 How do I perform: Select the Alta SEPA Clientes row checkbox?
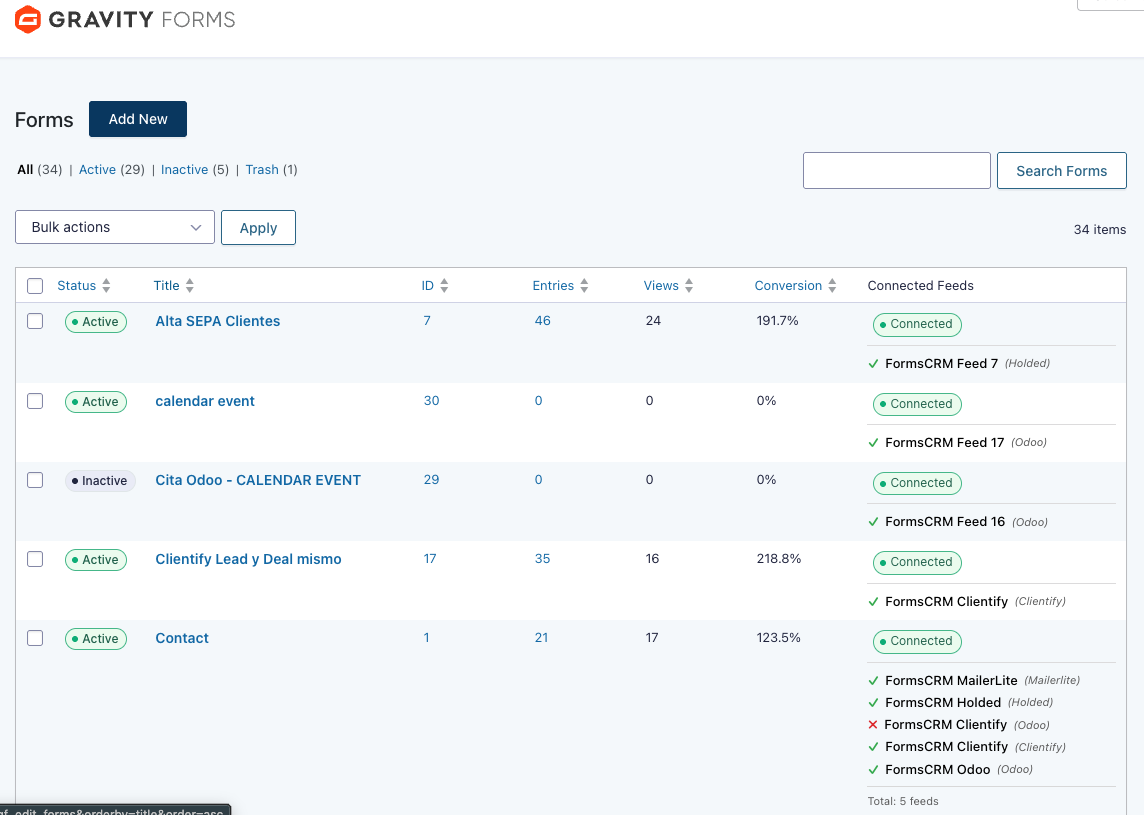35,321
